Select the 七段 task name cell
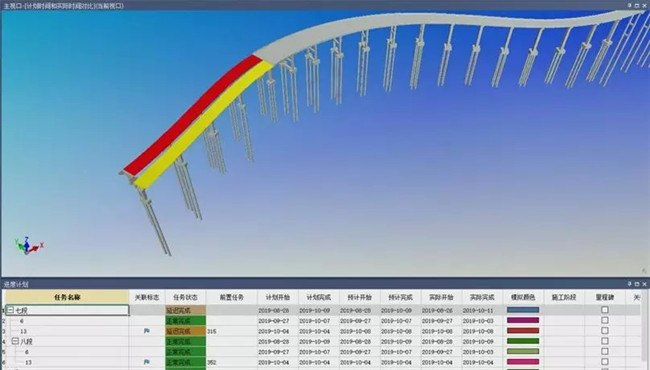This screenshot has width=650, height=370. pyautogui.click(x=67, y=310)
